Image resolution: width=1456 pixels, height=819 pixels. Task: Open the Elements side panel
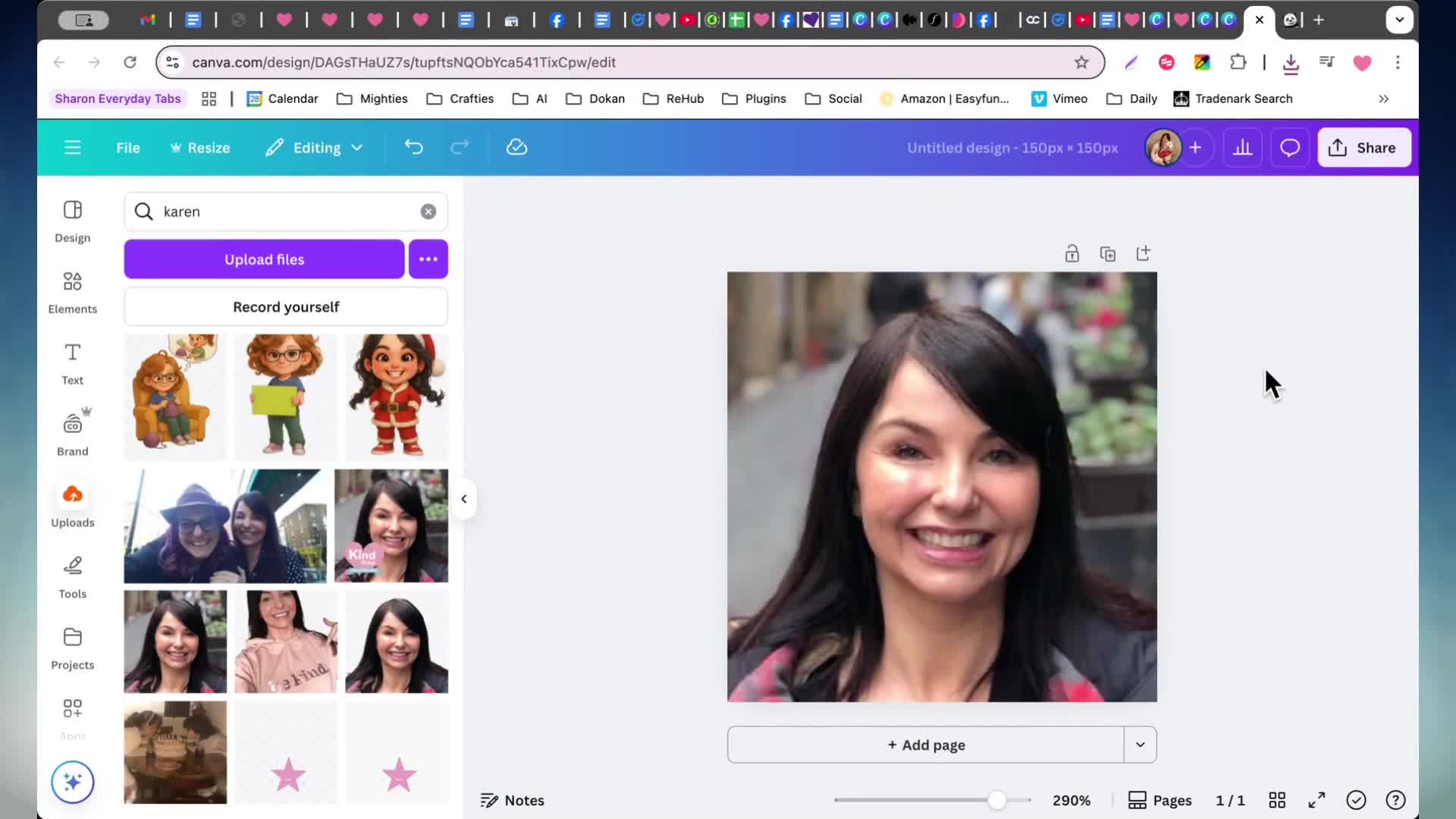coord(72,293)
